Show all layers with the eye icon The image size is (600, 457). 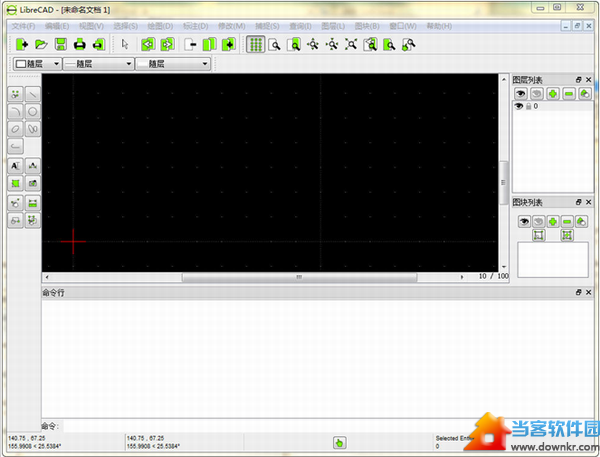pyautogui.click(x=520, y=93)
